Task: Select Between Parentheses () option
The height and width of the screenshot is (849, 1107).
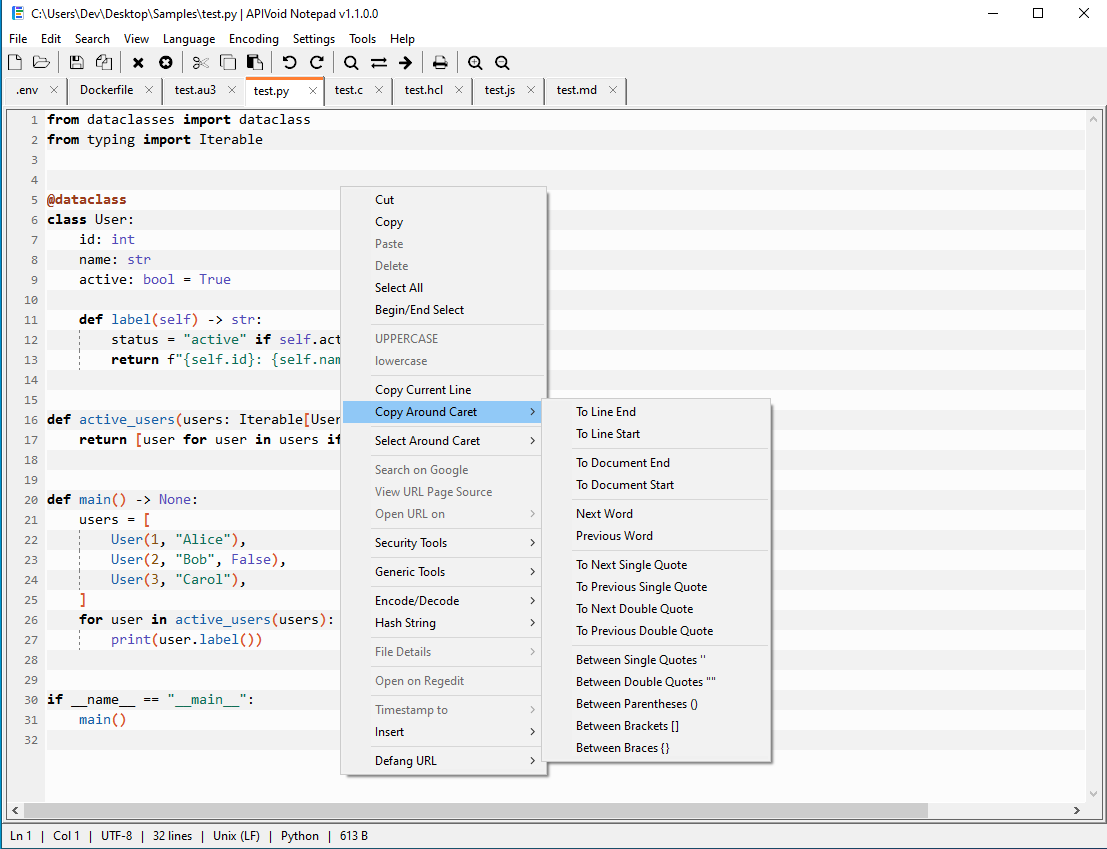Action: pyautogui.click(x=656, y=704)
